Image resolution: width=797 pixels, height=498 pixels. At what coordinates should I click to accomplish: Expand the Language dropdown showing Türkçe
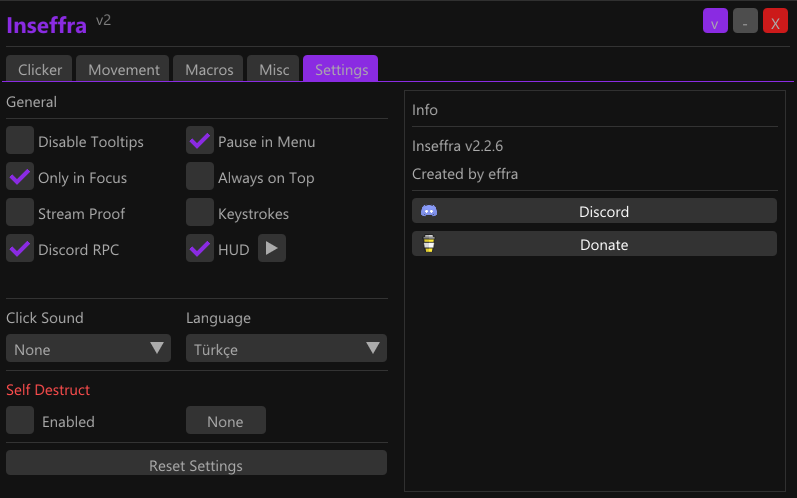pyautogui.click(x=286, y=348)
